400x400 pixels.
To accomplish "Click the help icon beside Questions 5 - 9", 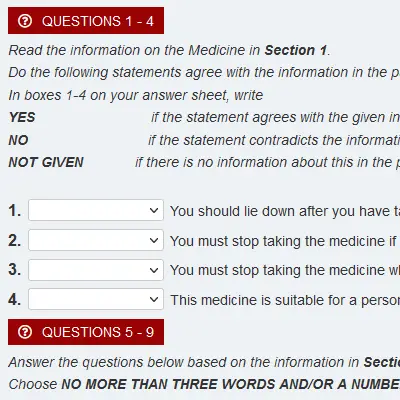I will (25, 332).
